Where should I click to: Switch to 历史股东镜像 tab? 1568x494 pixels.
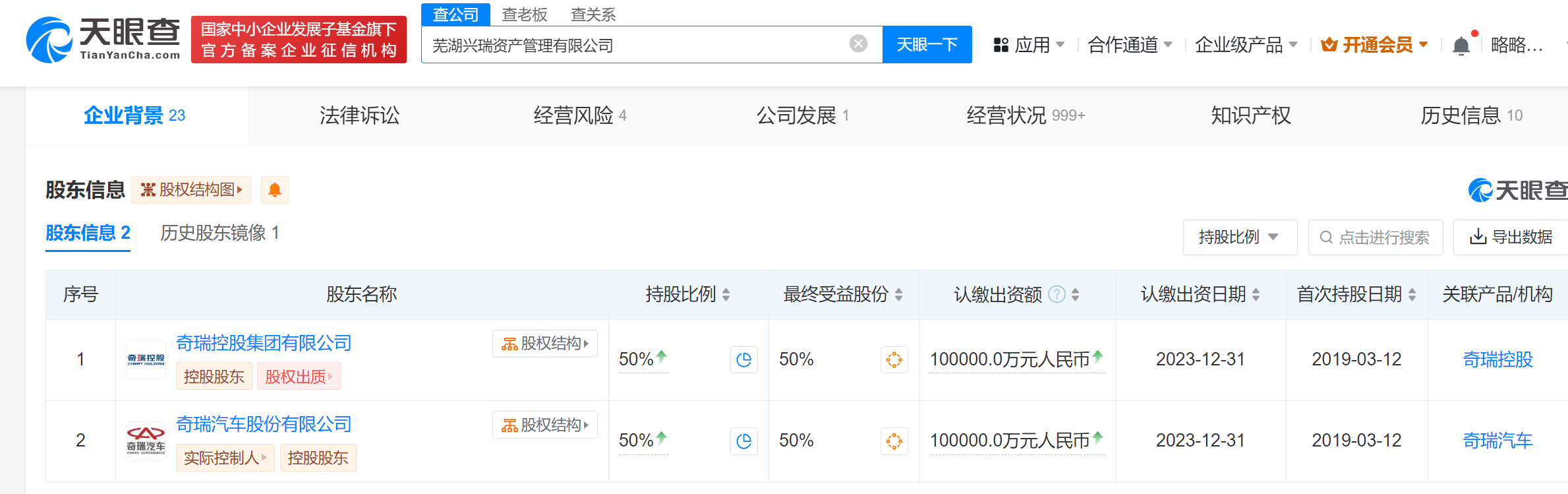click(219, 233)
